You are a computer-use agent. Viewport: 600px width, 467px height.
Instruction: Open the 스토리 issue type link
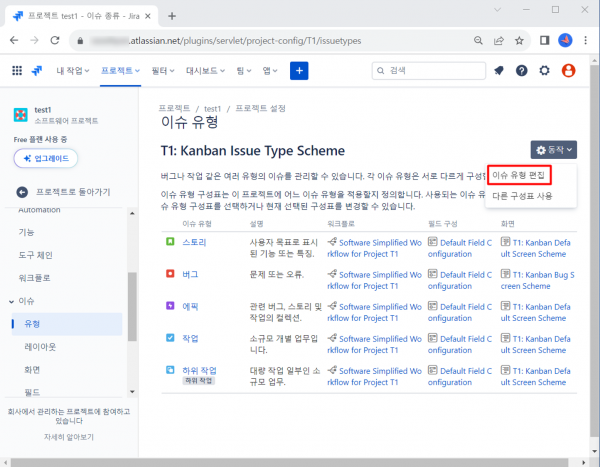(194, 241)
